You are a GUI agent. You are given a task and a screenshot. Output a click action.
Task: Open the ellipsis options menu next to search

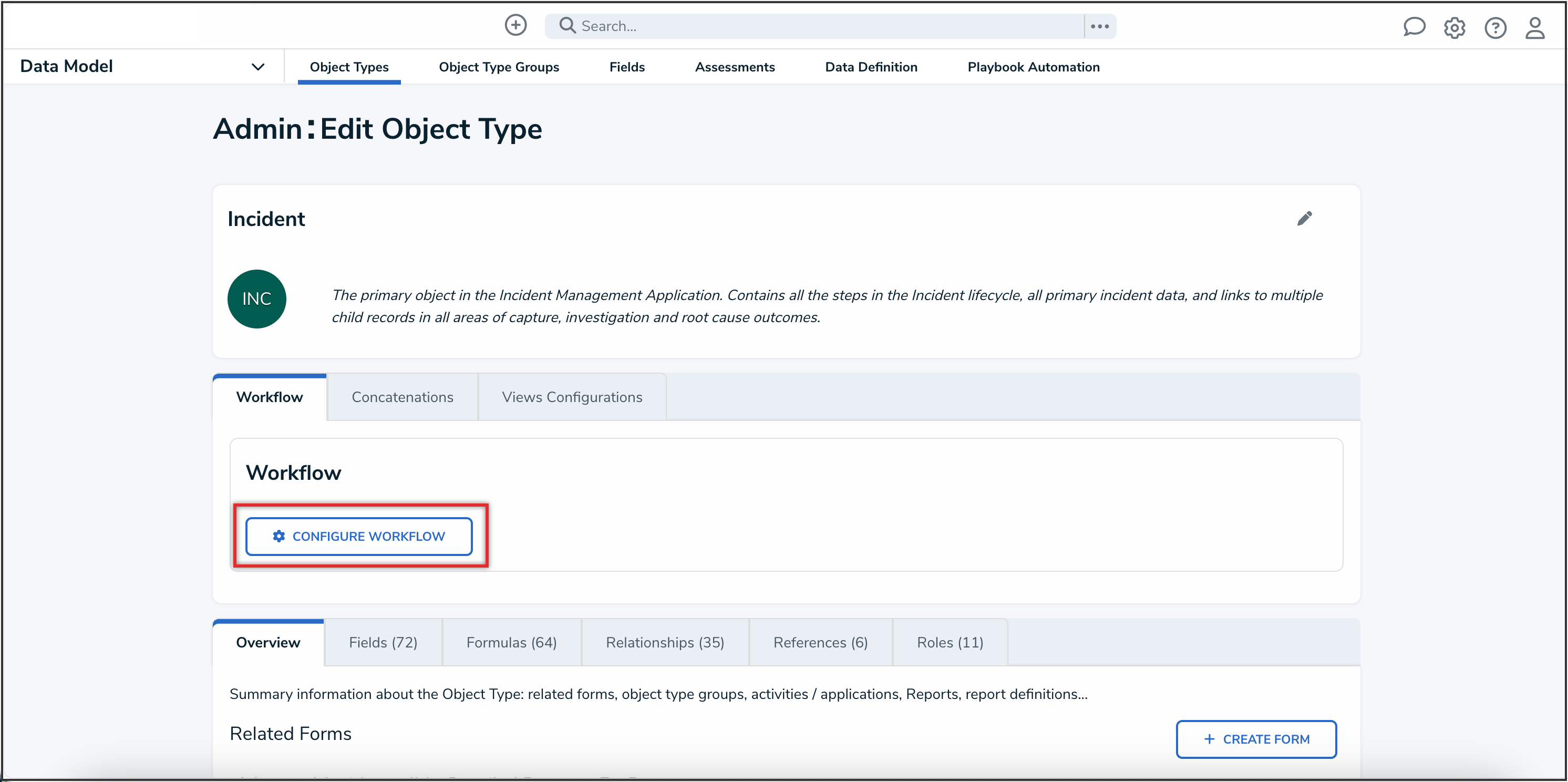[1099, 26]
